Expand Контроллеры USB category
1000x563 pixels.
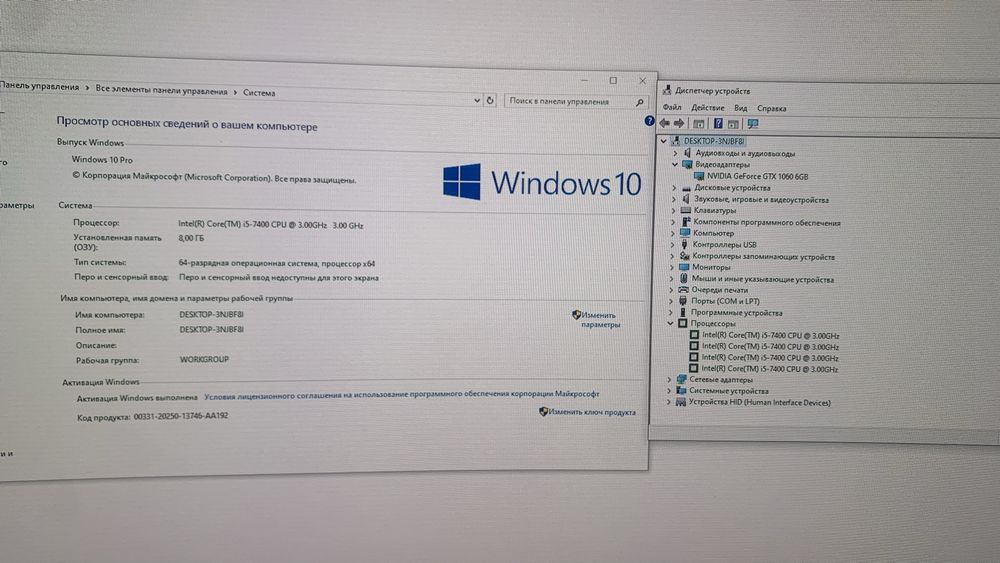672,244
